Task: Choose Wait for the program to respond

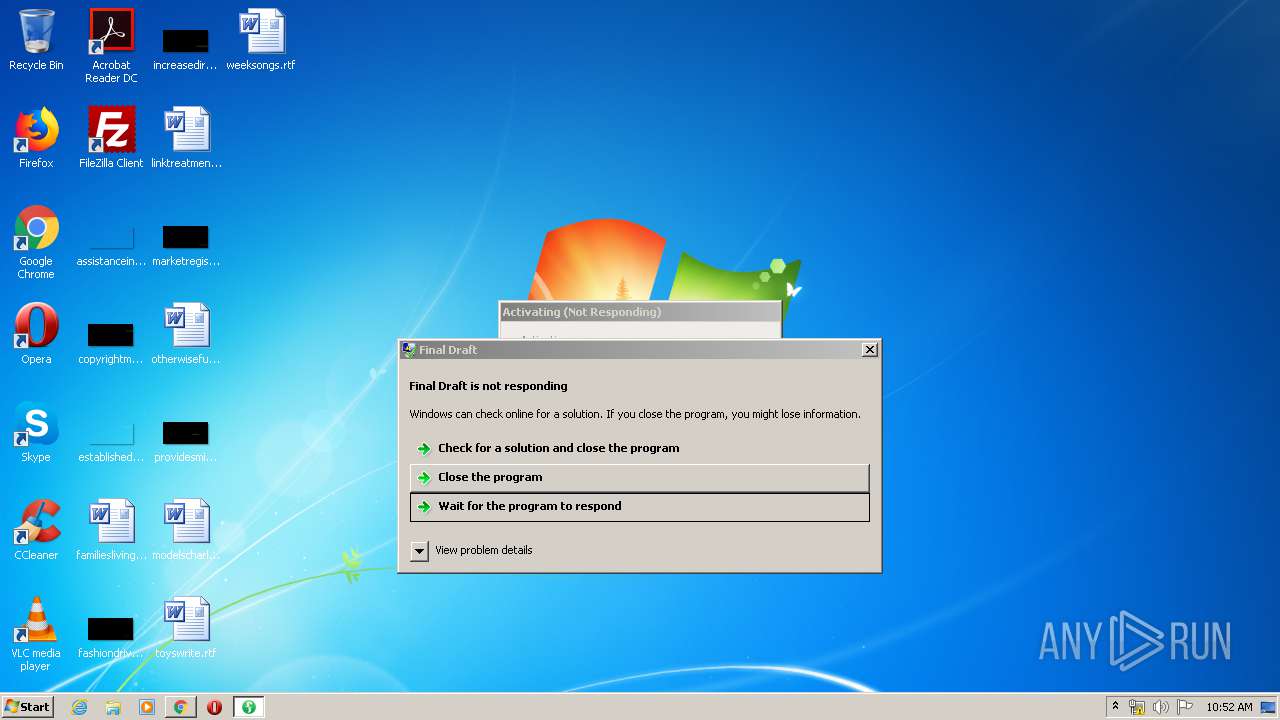Action: pos(639,506)
